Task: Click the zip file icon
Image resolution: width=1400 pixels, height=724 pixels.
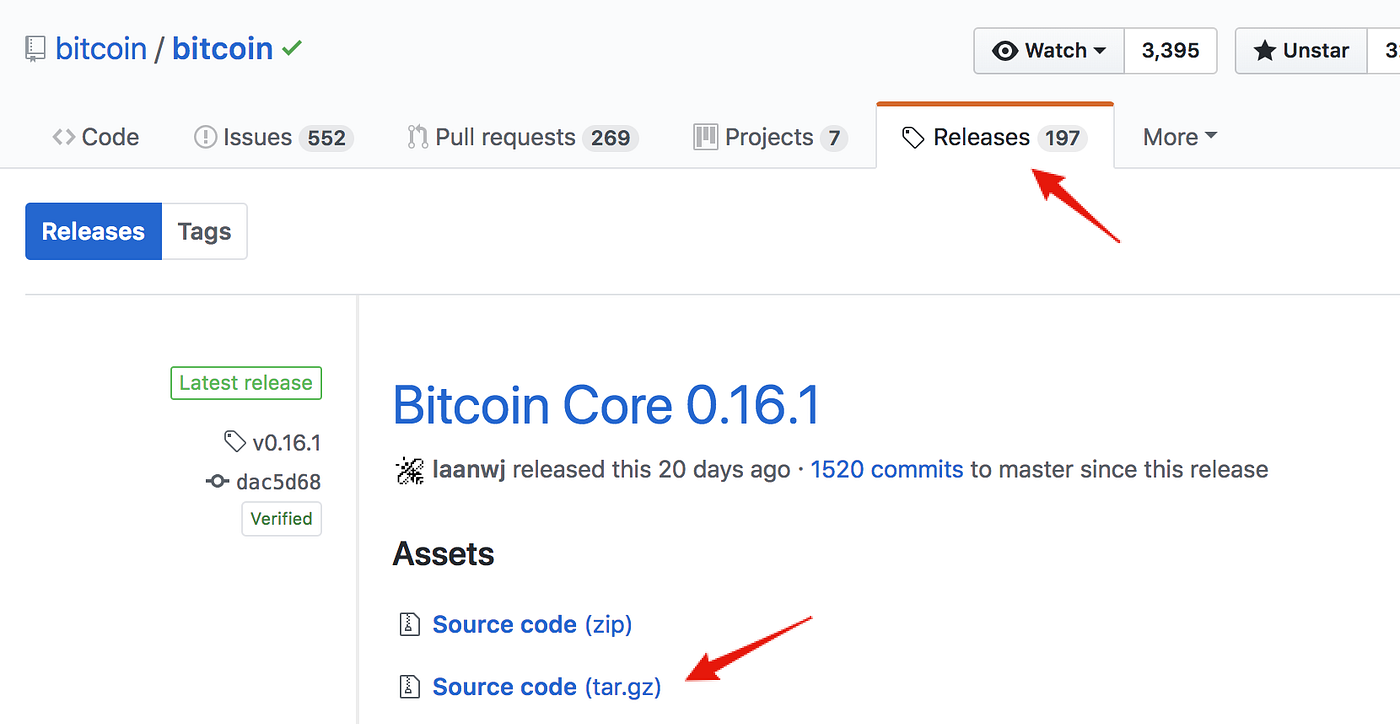Action: (409, 625)
